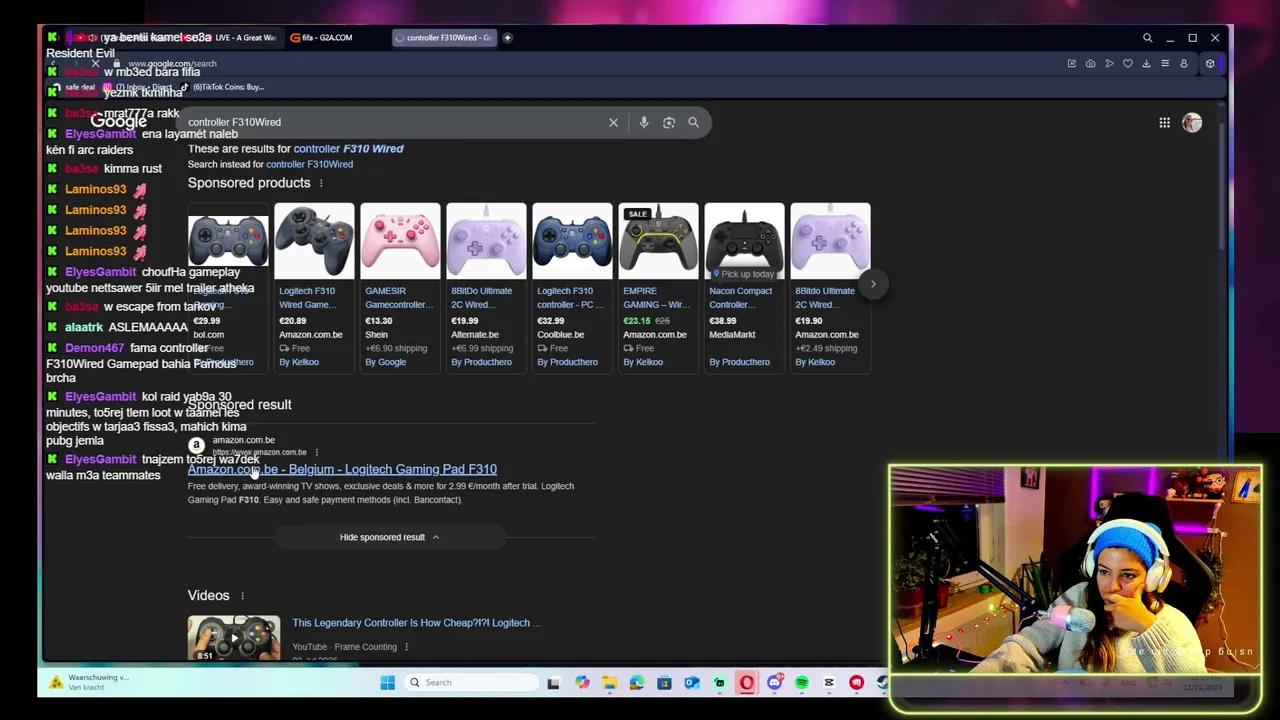Open the Google apps grid
The image size is (1280, 720).
point(1164,122)
